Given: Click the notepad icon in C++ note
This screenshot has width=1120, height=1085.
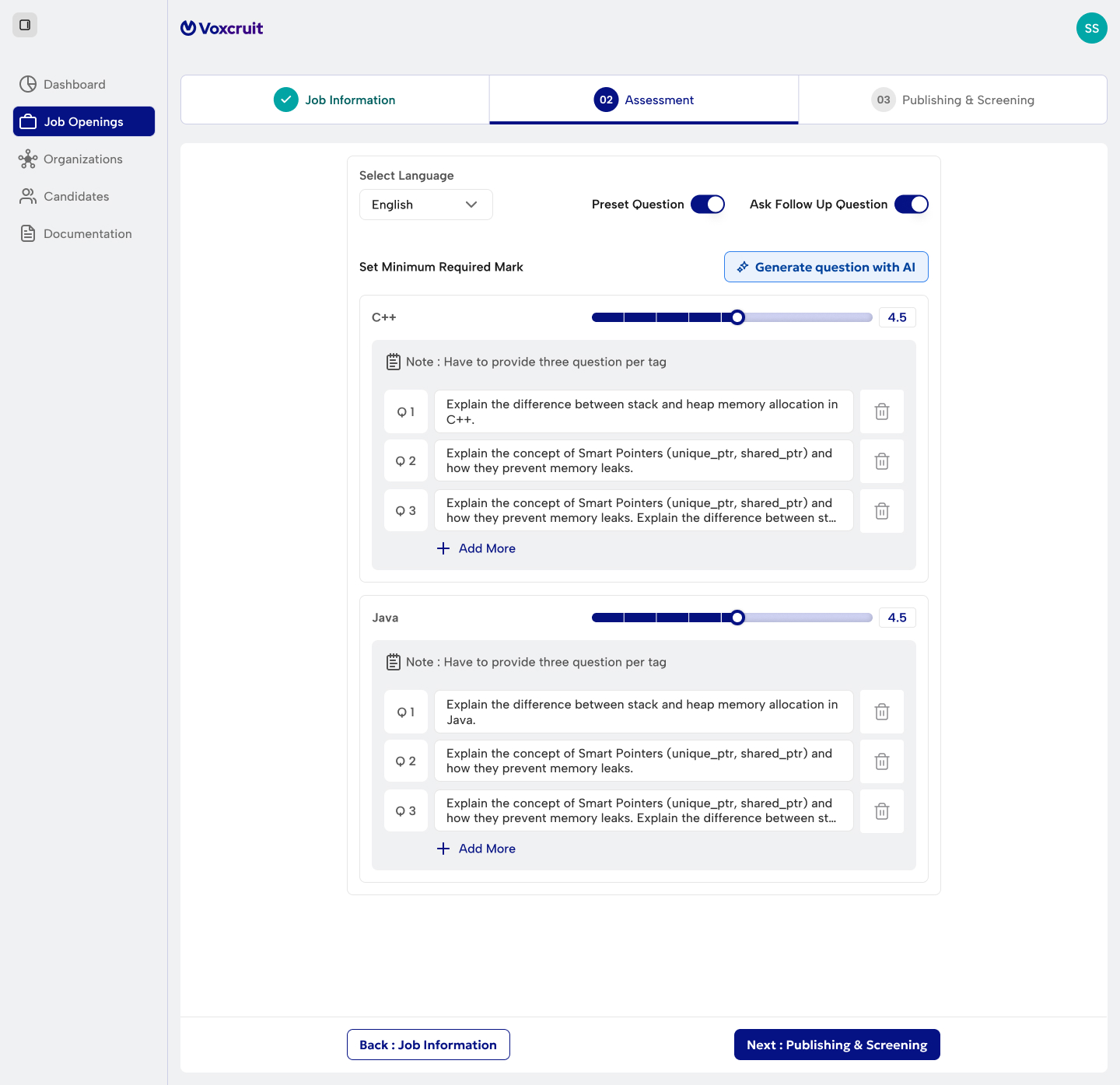Looking at the screenshot, I should pyautogui.click(x=394, y=362).
